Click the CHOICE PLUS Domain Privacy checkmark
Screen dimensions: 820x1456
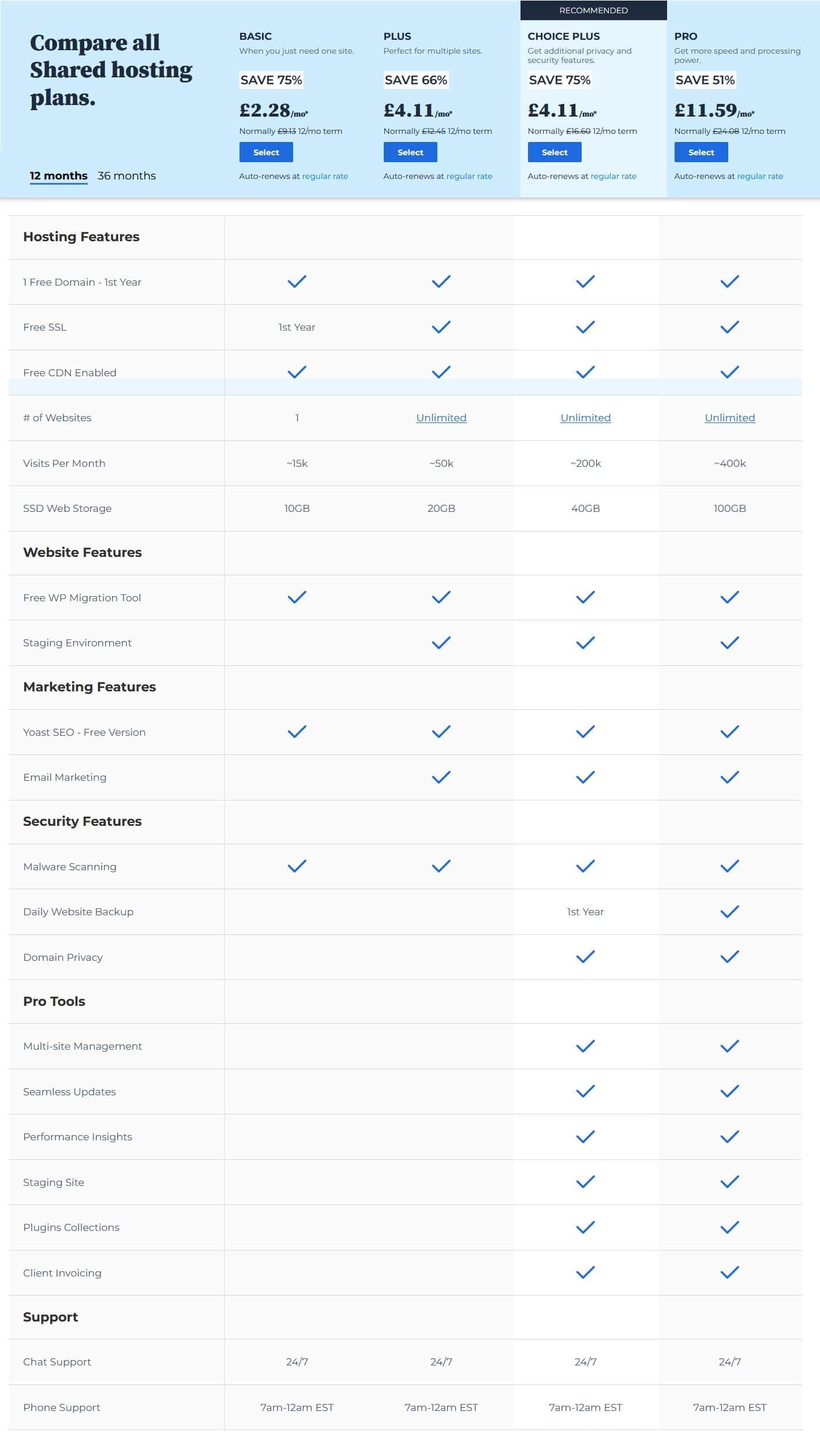click(585, 956)
